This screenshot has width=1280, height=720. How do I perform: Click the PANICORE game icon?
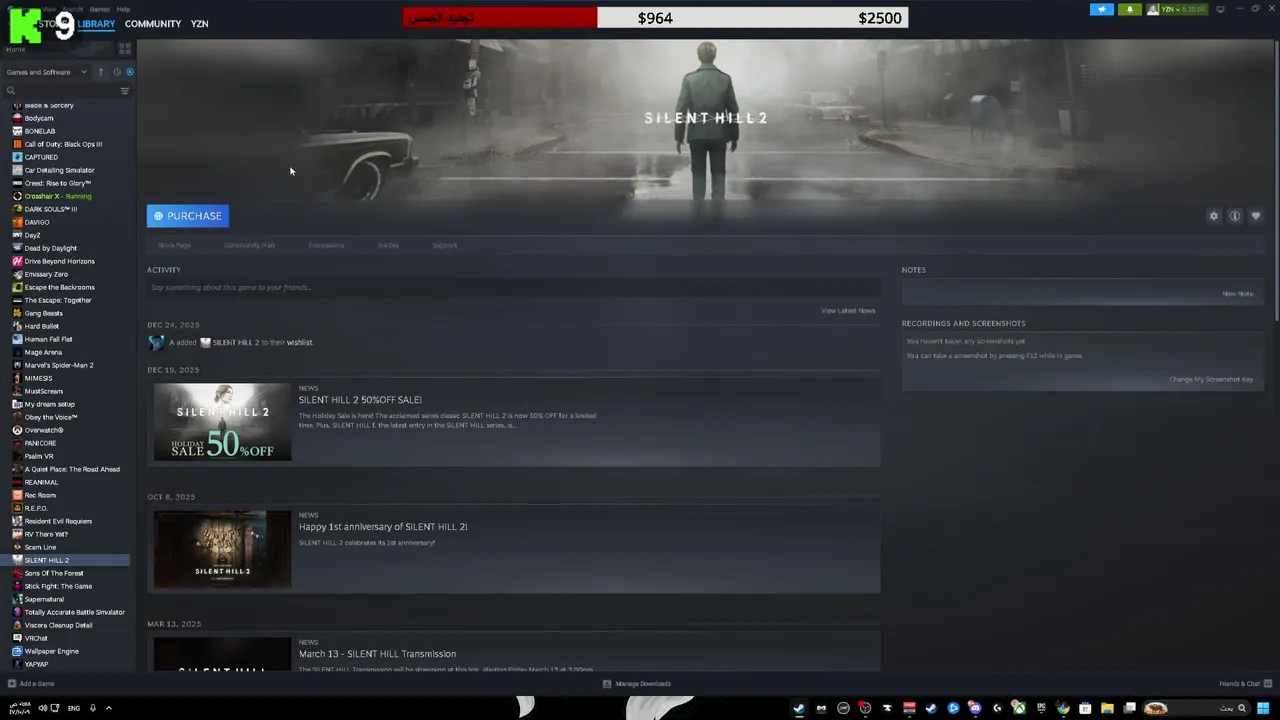pos(17,443)
